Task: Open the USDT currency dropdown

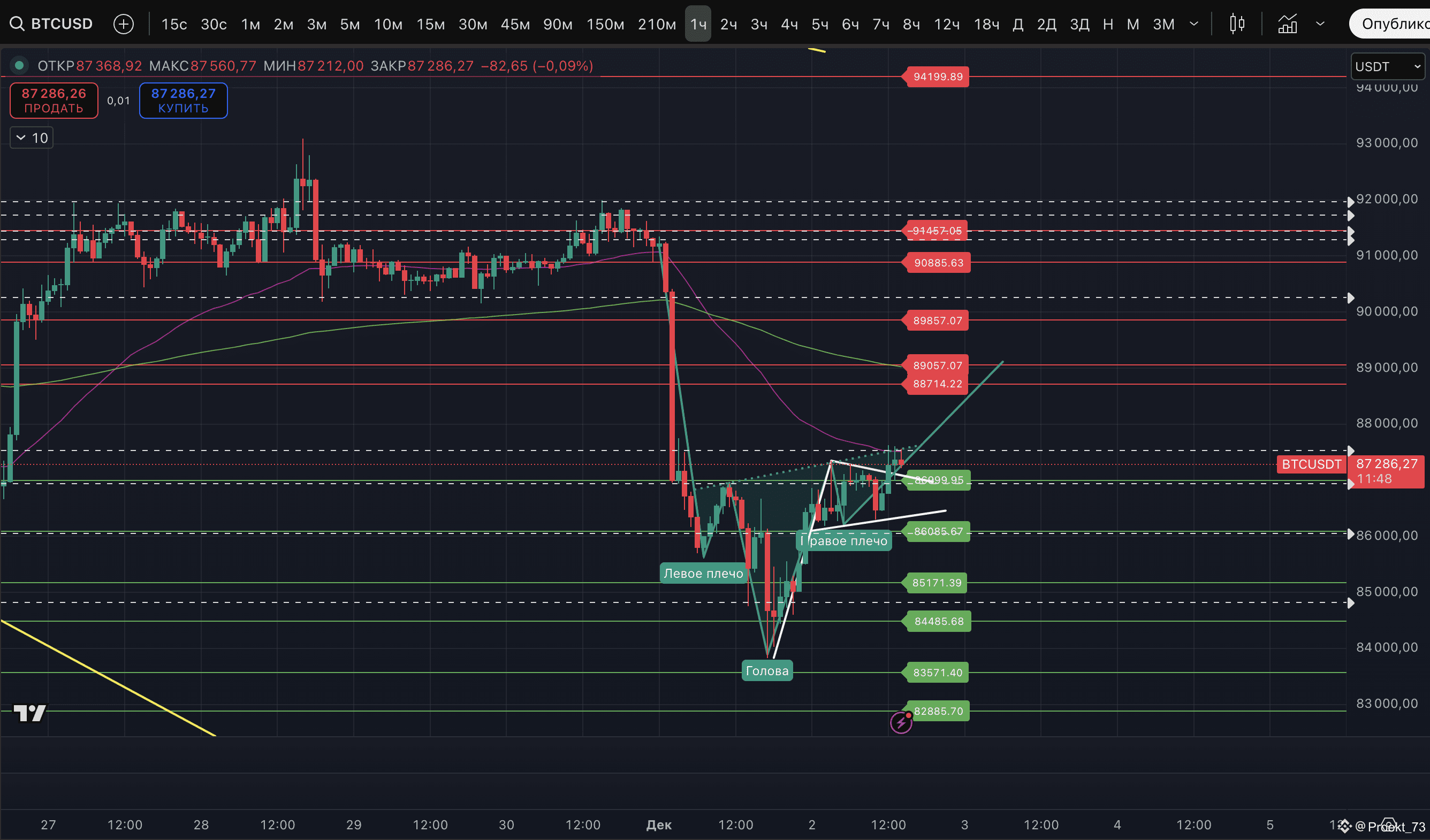Action: [1387, 66]
